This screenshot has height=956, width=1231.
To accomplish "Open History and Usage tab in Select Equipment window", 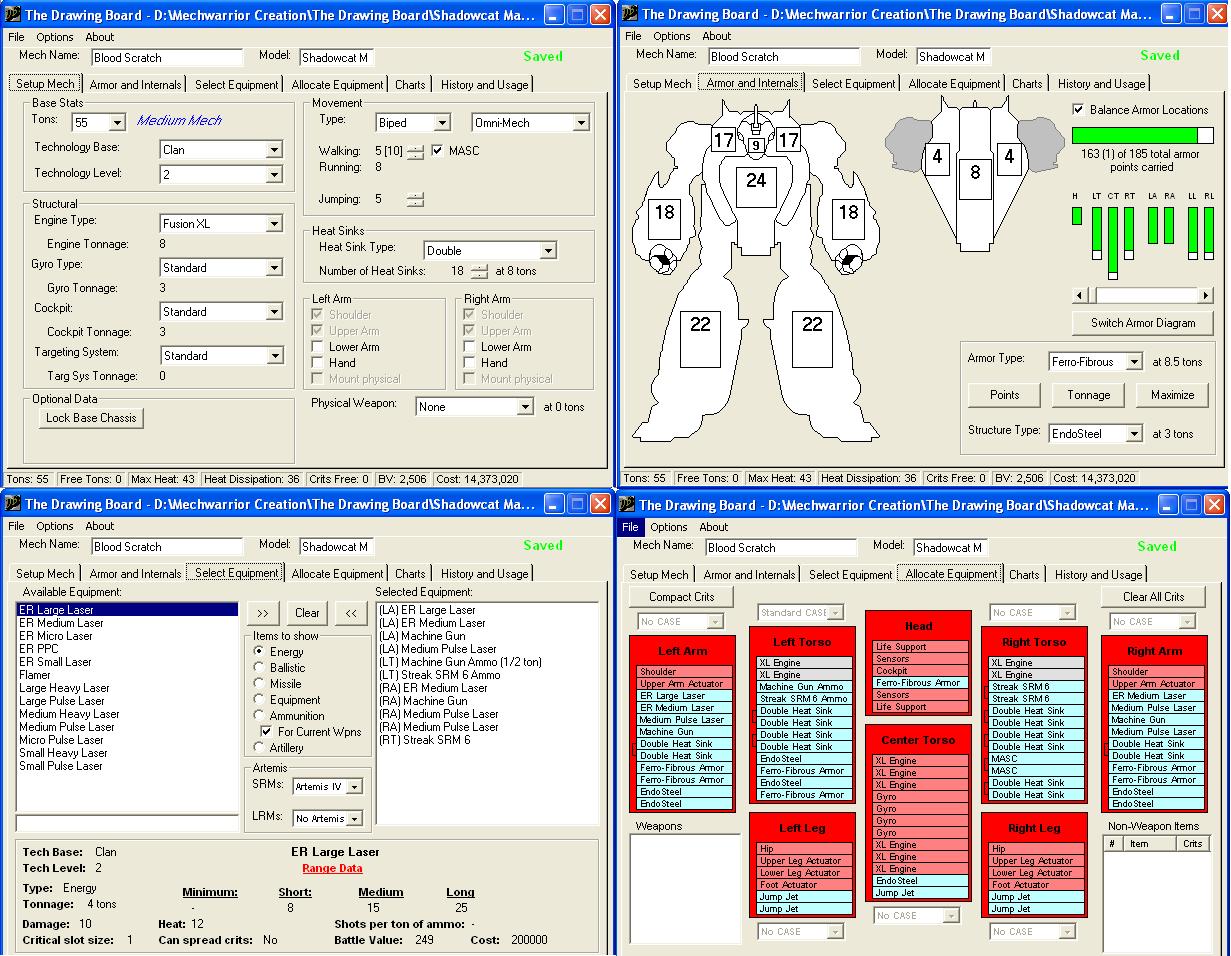I will click(x=485, y=574).
